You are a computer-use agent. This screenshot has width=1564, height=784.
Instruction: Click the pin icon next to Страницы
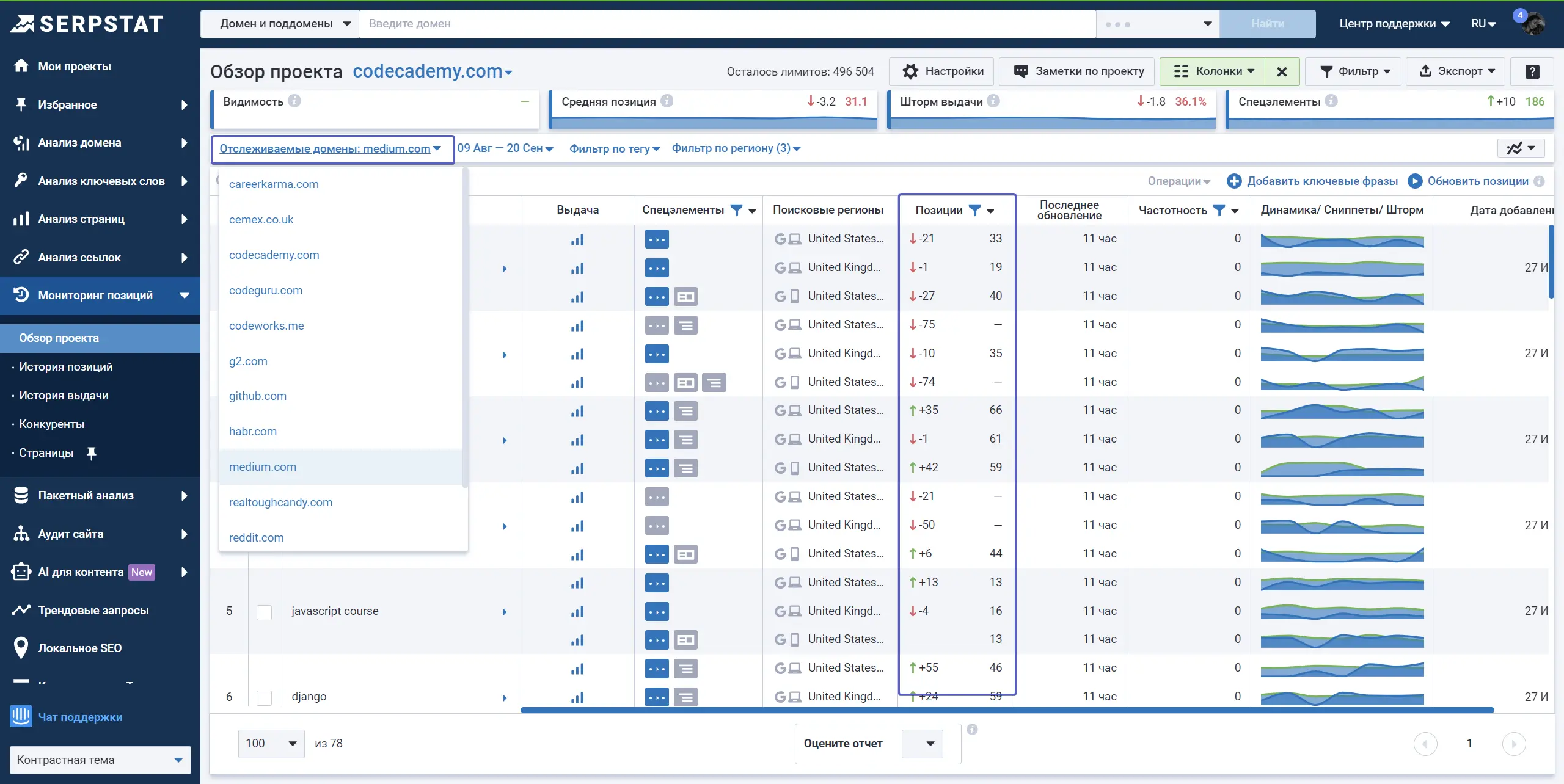(x=91, y=453)
